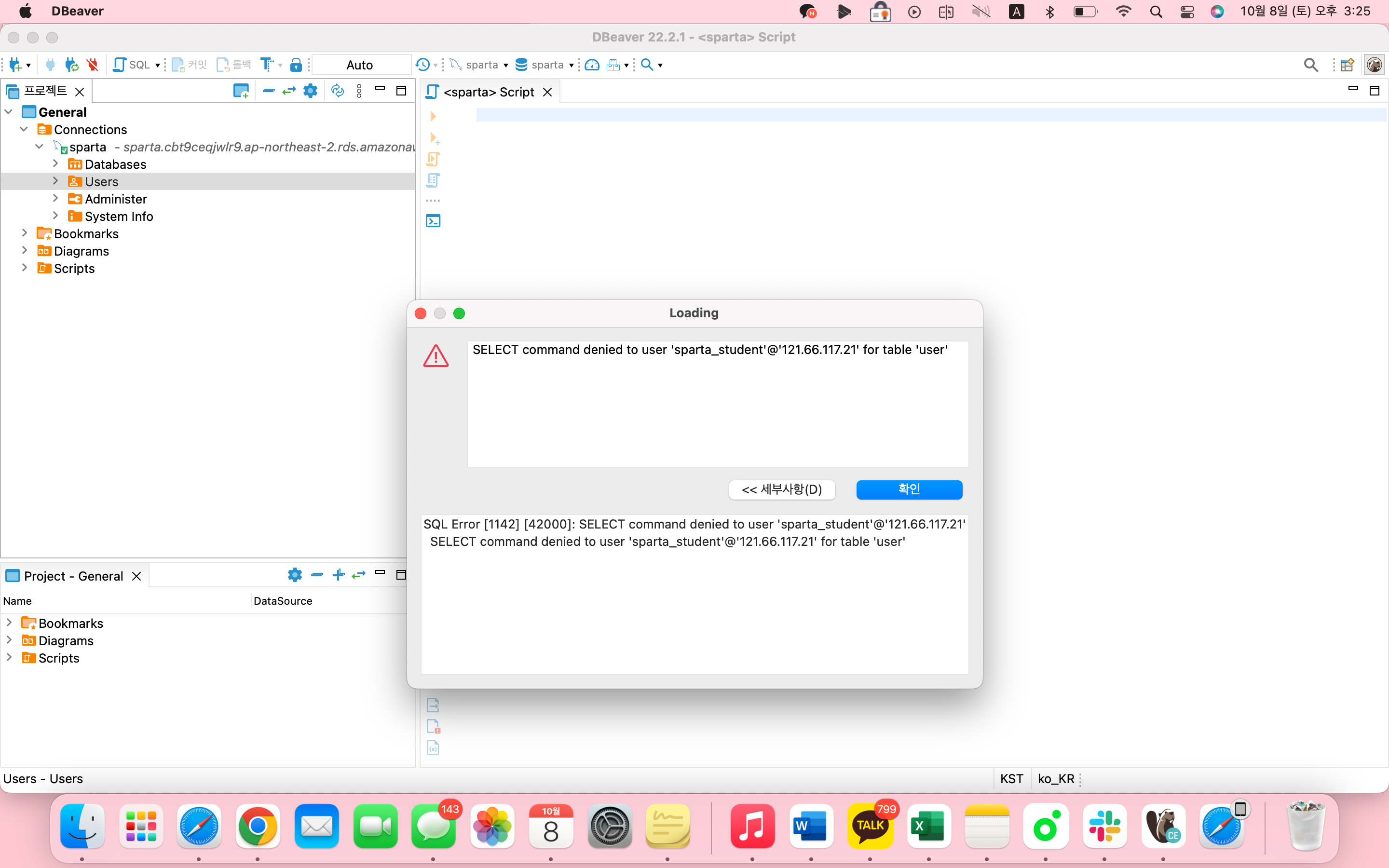
Task: Click the connect plug icon in toolbar
Action: (51, 65)
